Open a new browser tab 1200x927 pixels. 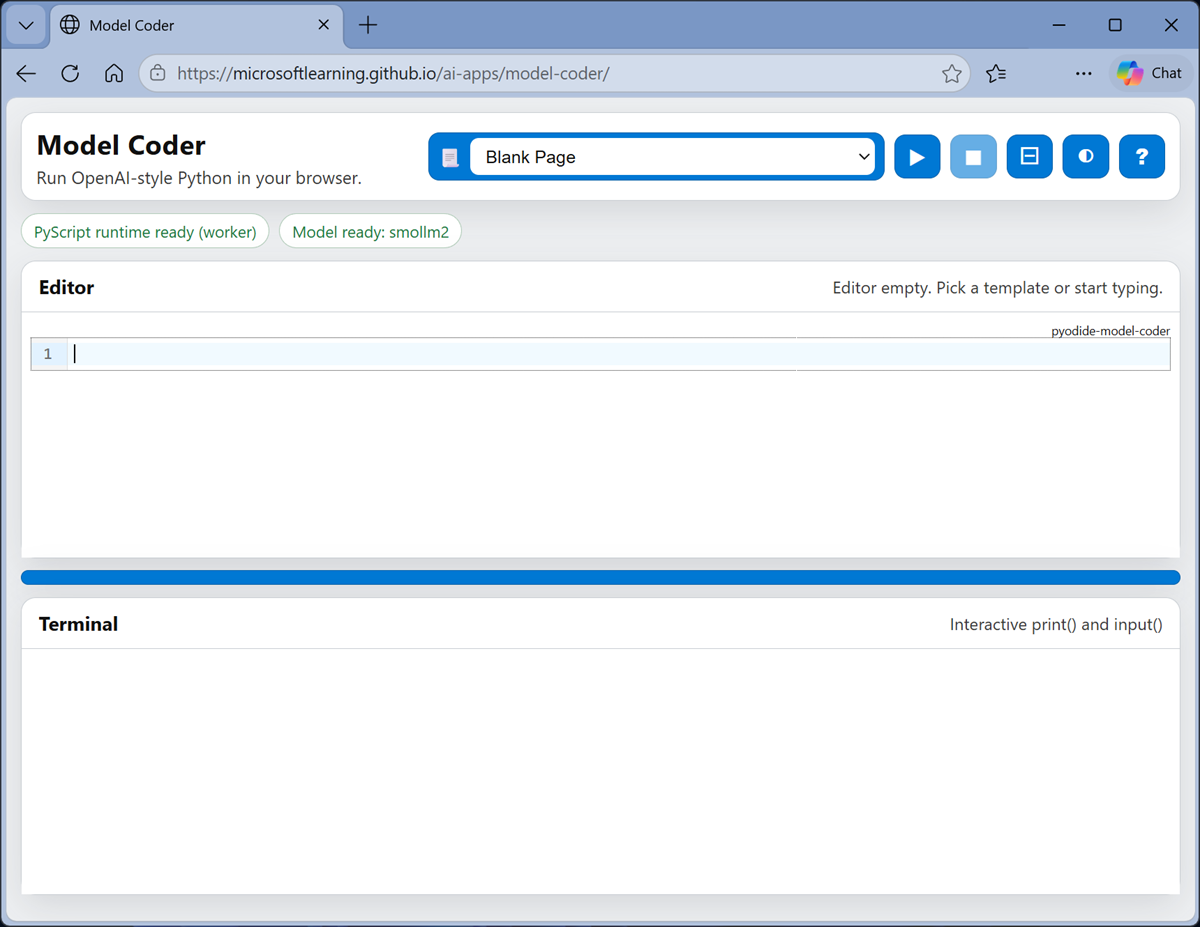[x=367, y=25]
